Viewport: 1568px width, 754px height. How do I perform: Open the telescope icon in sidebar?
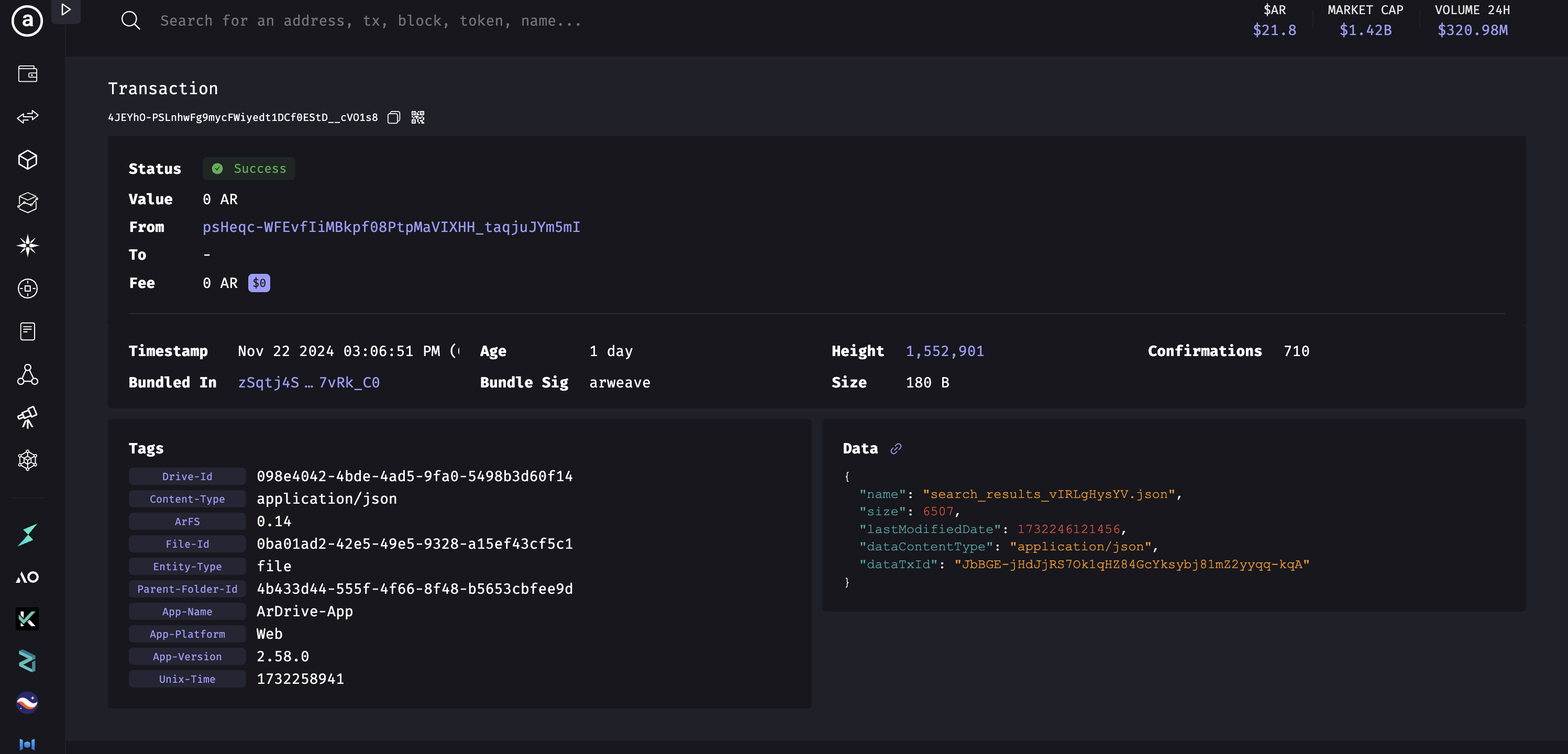(x=27, y=417)
